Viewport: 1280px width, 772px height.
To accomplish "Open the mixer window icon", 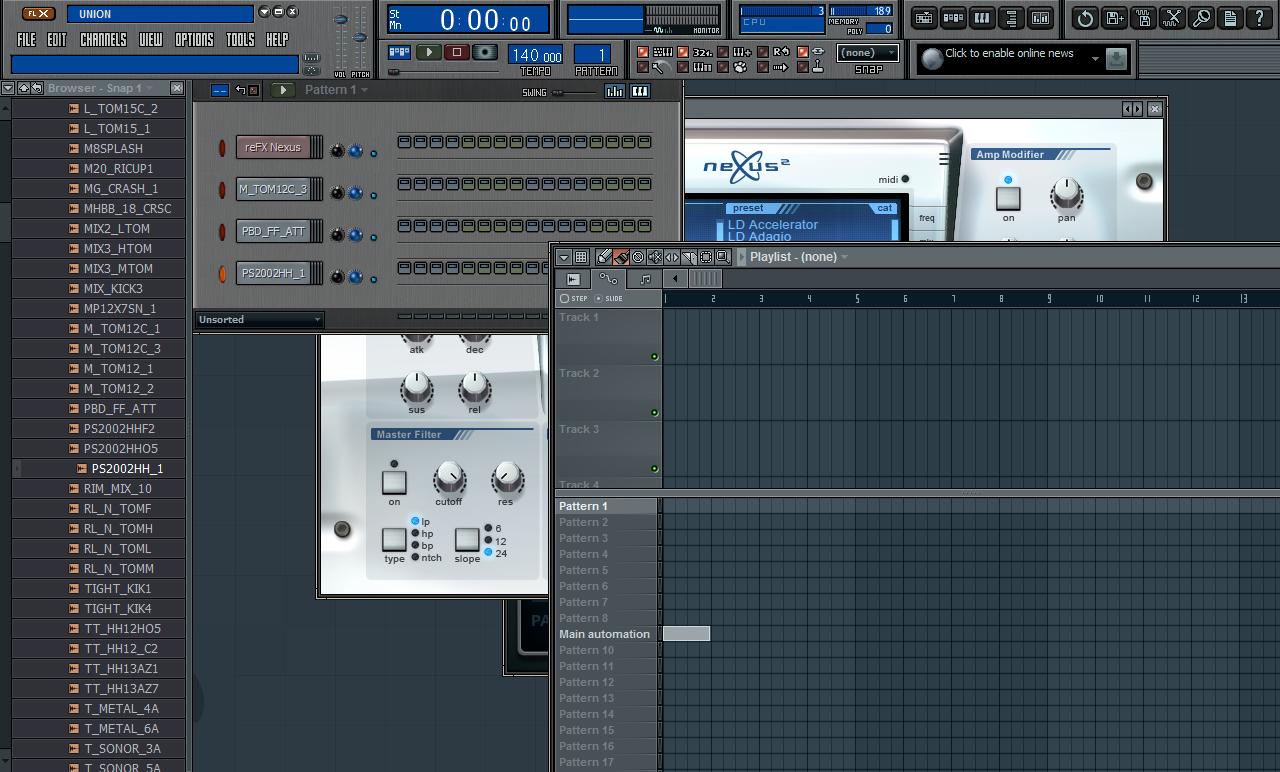I will click(x=1040, y=18).
